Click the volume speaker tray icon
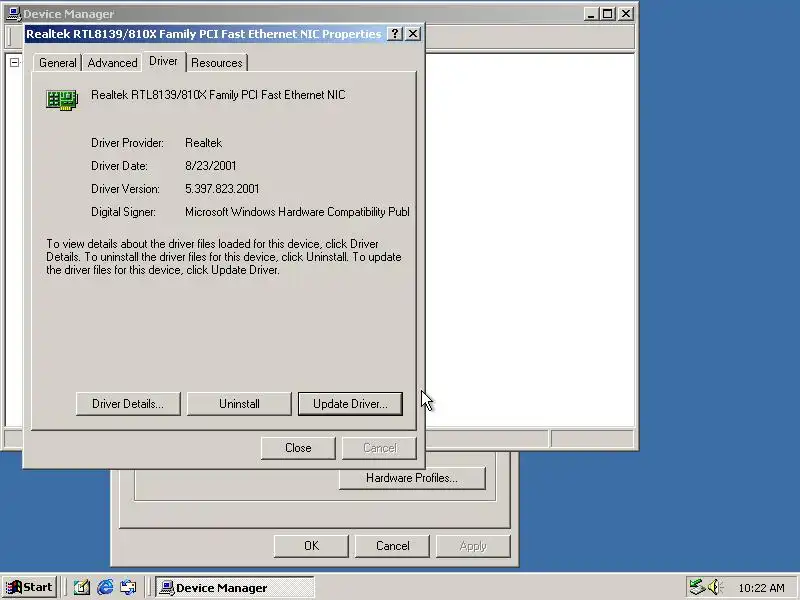Viewport: 800px width, 600px height. click(714, 587)
